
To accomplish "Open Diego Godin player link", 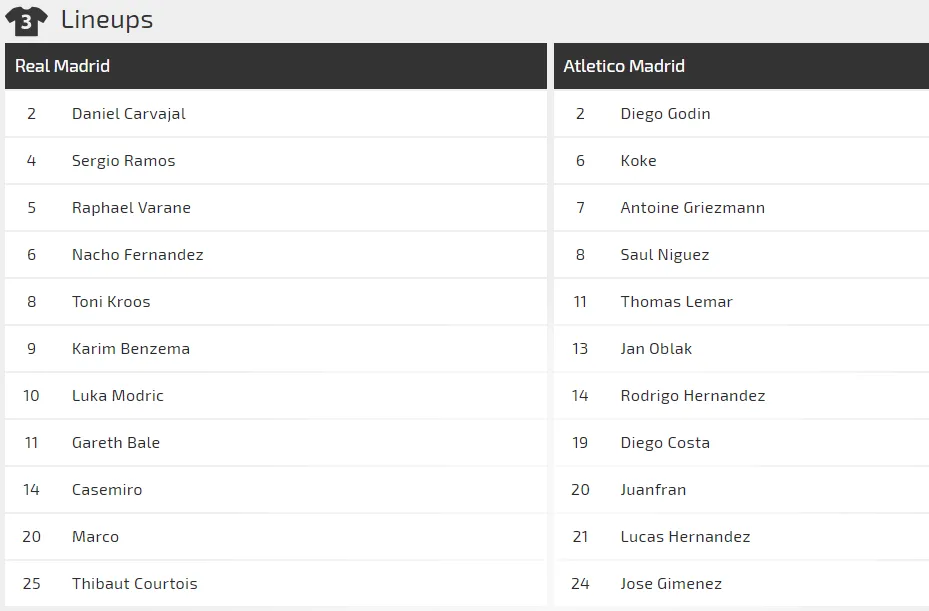I will tap(665, 114).
